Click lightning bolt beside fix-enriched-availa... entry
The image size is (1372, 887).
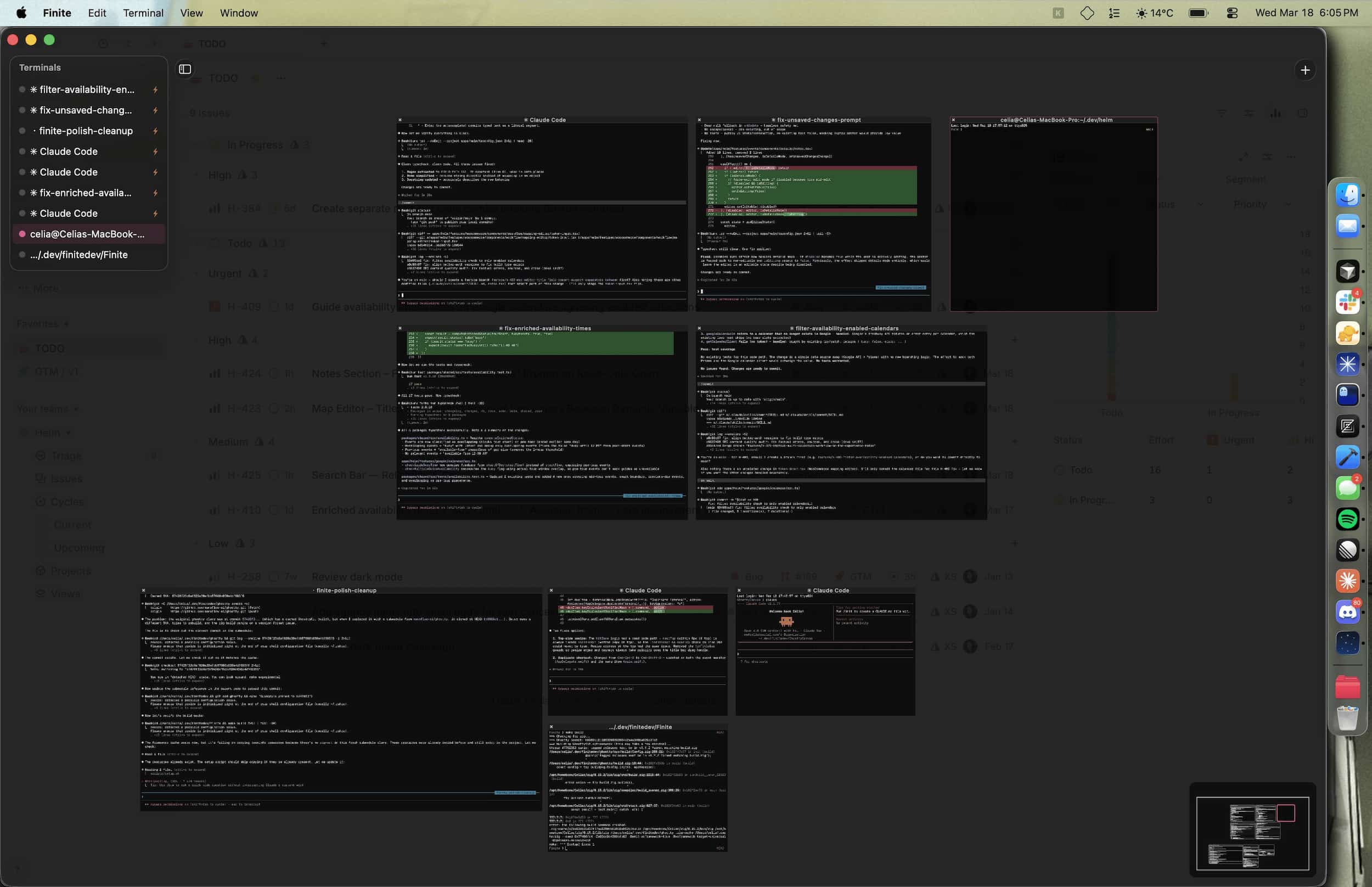point(155,193)
